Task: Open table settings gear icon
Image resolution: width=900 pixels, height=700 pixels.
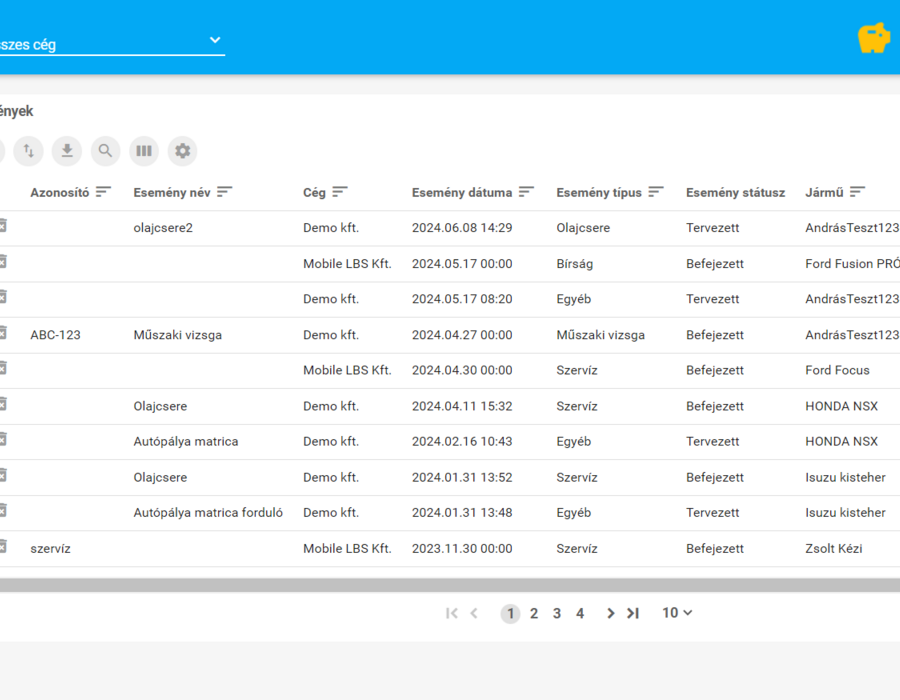Action: click(x=183, y=151)
